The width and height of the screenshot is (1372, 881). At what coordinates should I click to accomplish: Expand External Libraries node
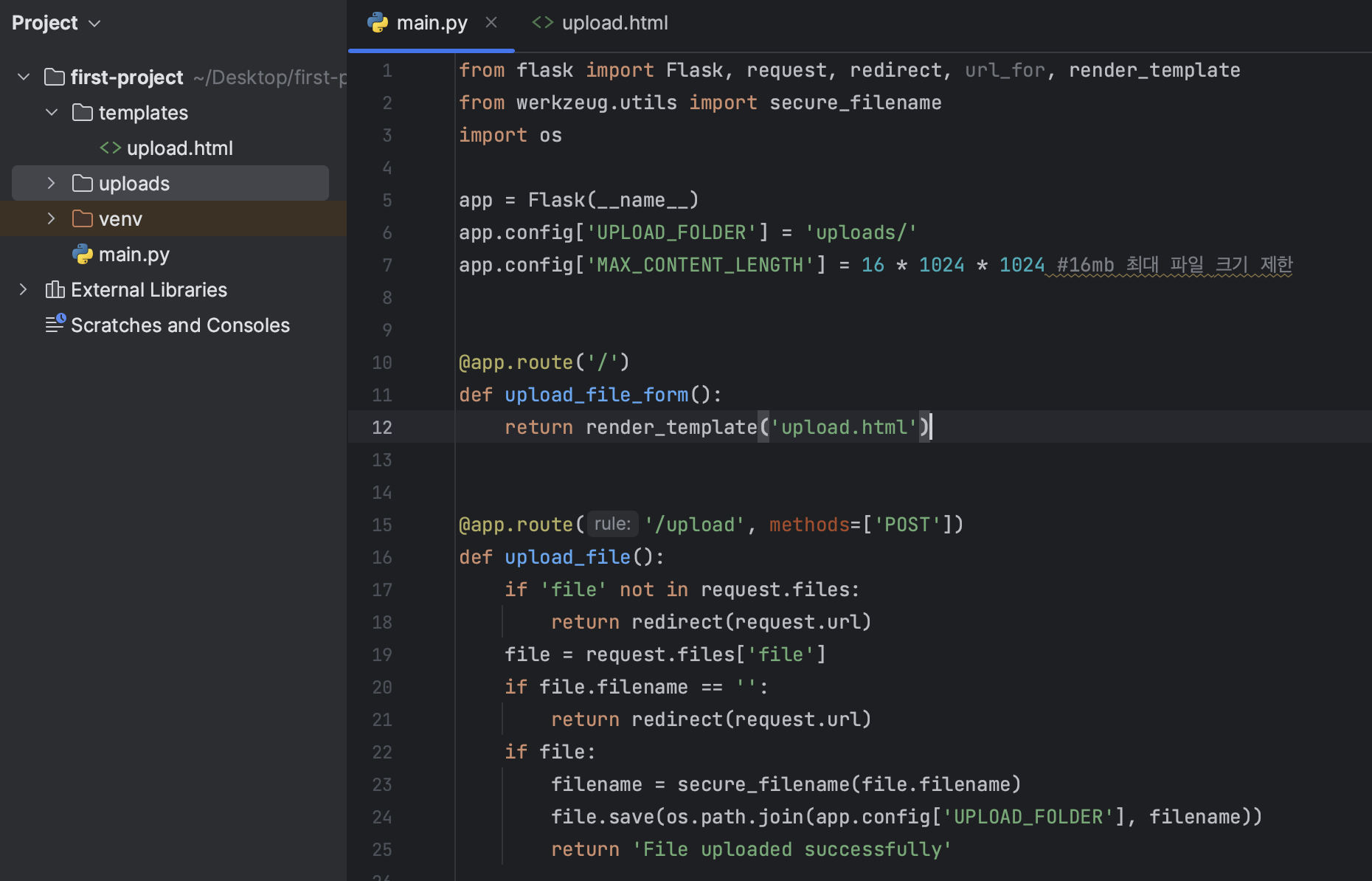point(24,289)
